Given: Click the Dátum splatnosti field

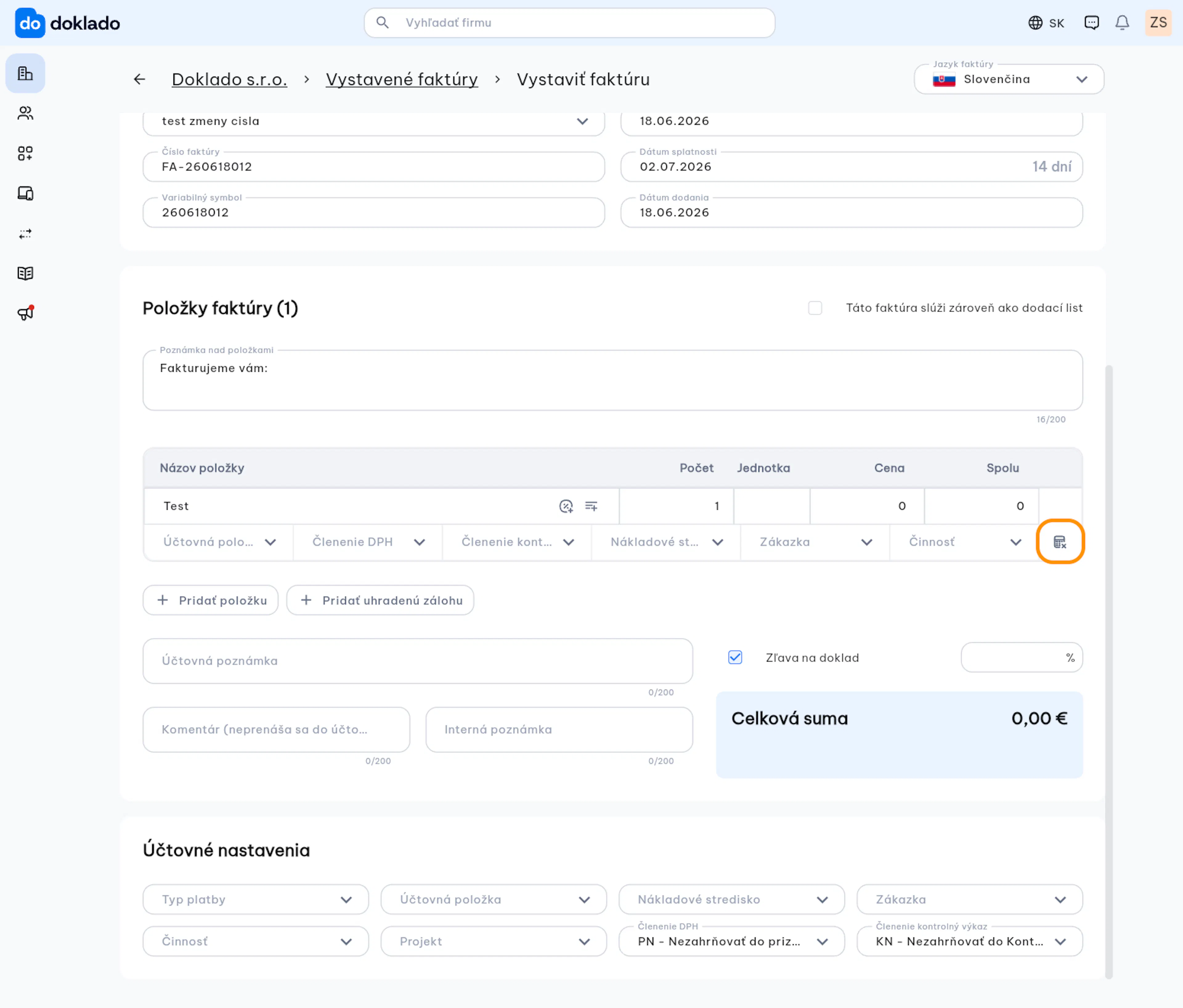Looking at the screenshot, I should point(851,167).
